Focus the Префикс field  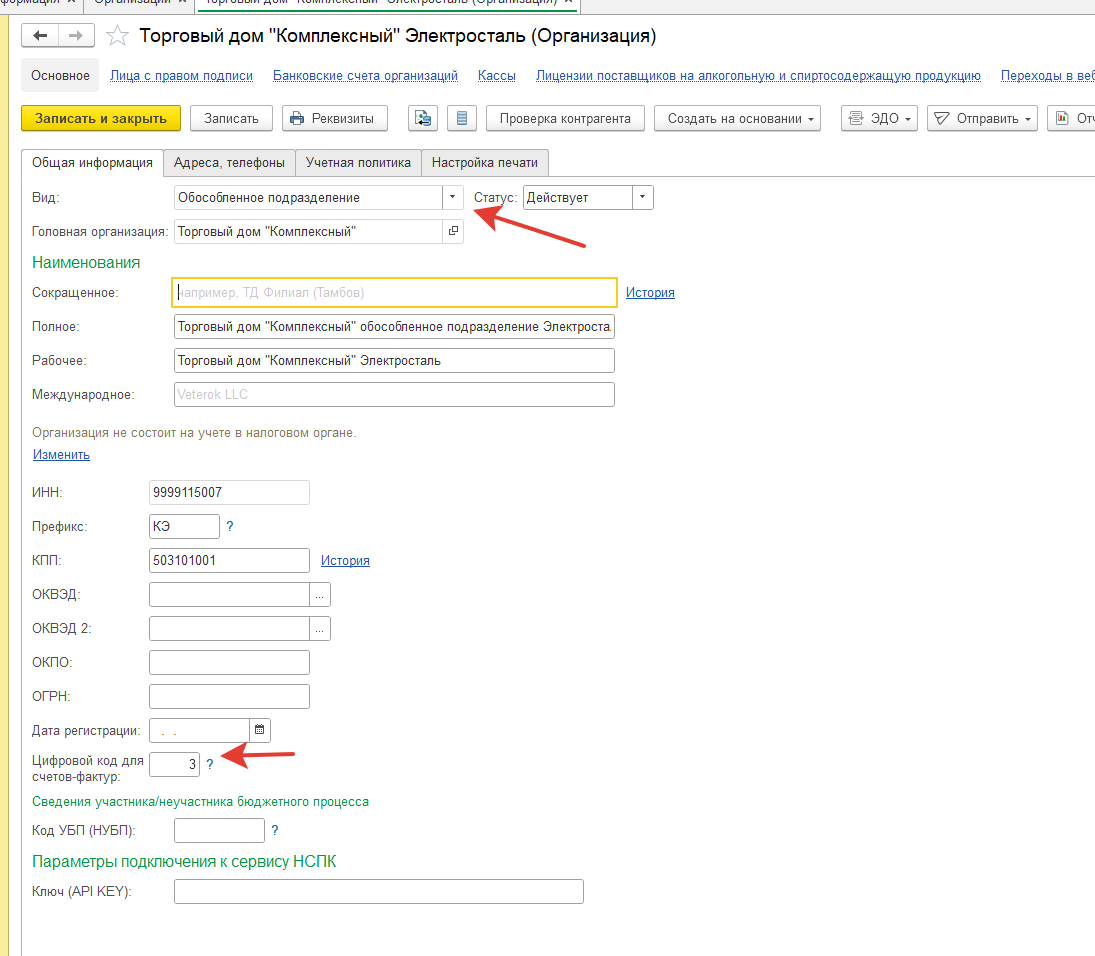pos(184,527)
